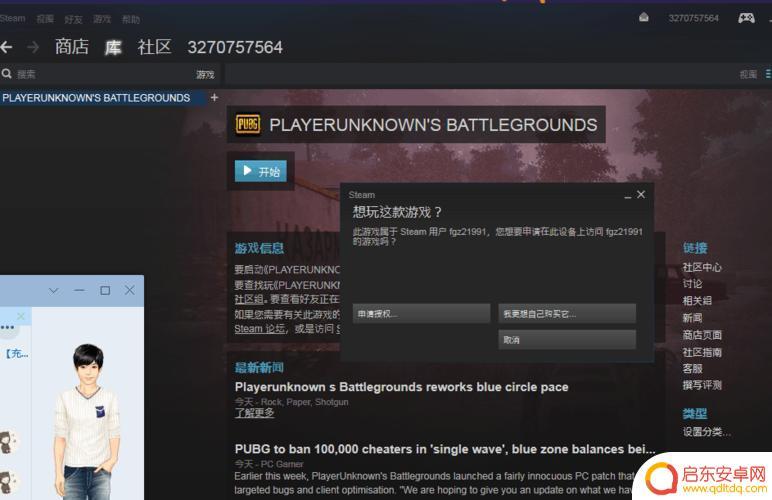Open the 设置分类 link
Viewport: 772px width, 500px height.
(707, 432)
